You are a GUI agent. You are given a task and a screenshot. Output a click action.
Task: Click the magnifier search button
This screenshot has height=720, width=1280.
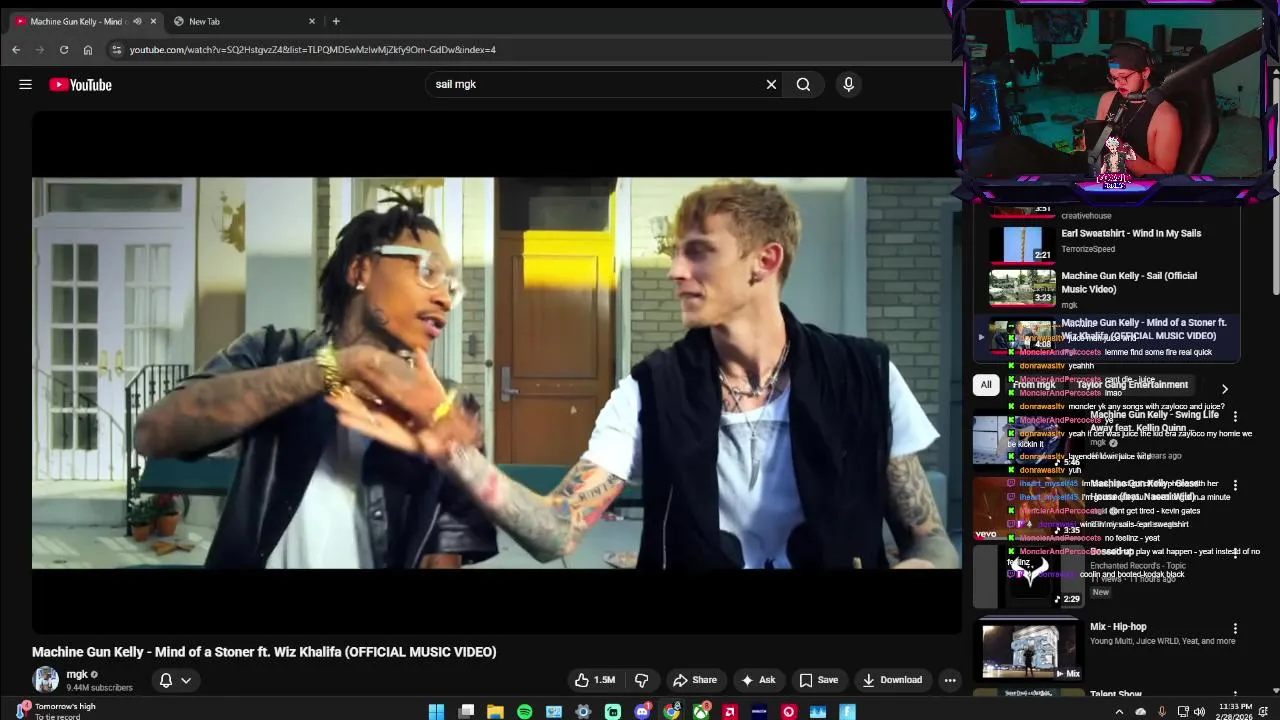coord(803,84)
